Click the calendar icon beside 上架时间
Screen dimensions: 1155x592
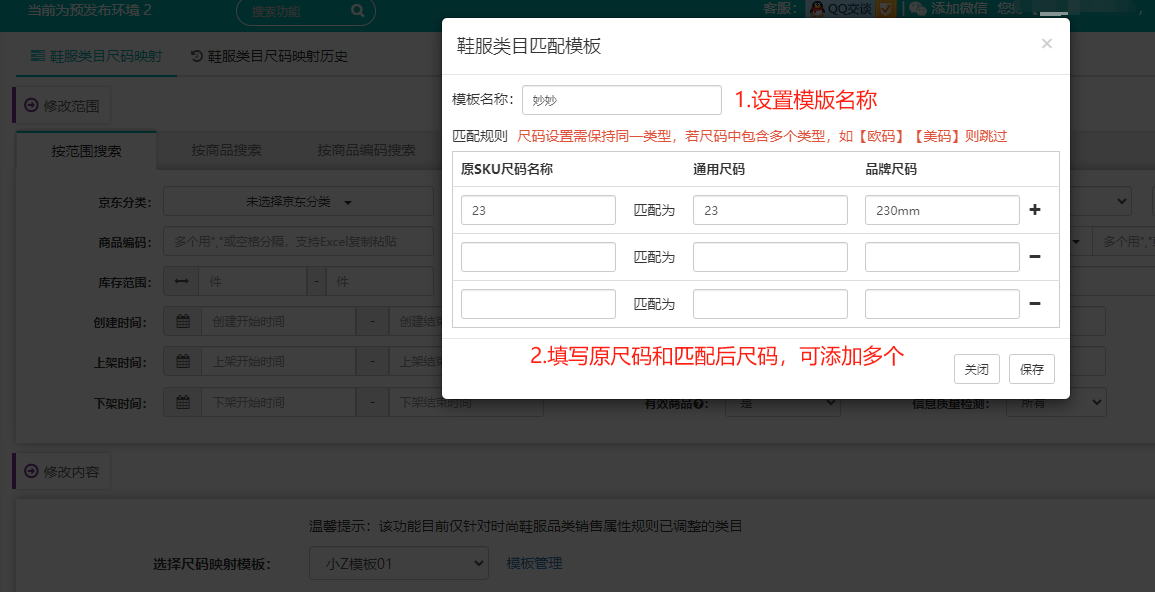[x=183, y=362]
